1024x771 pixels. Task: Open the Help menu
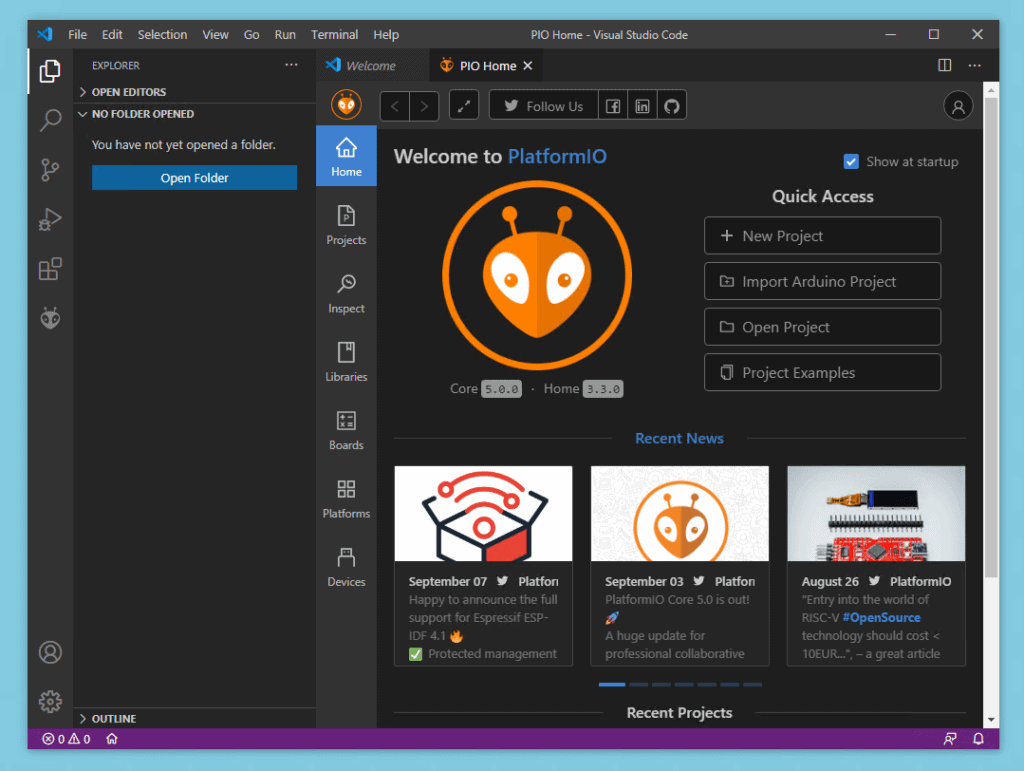pos(386,35)
